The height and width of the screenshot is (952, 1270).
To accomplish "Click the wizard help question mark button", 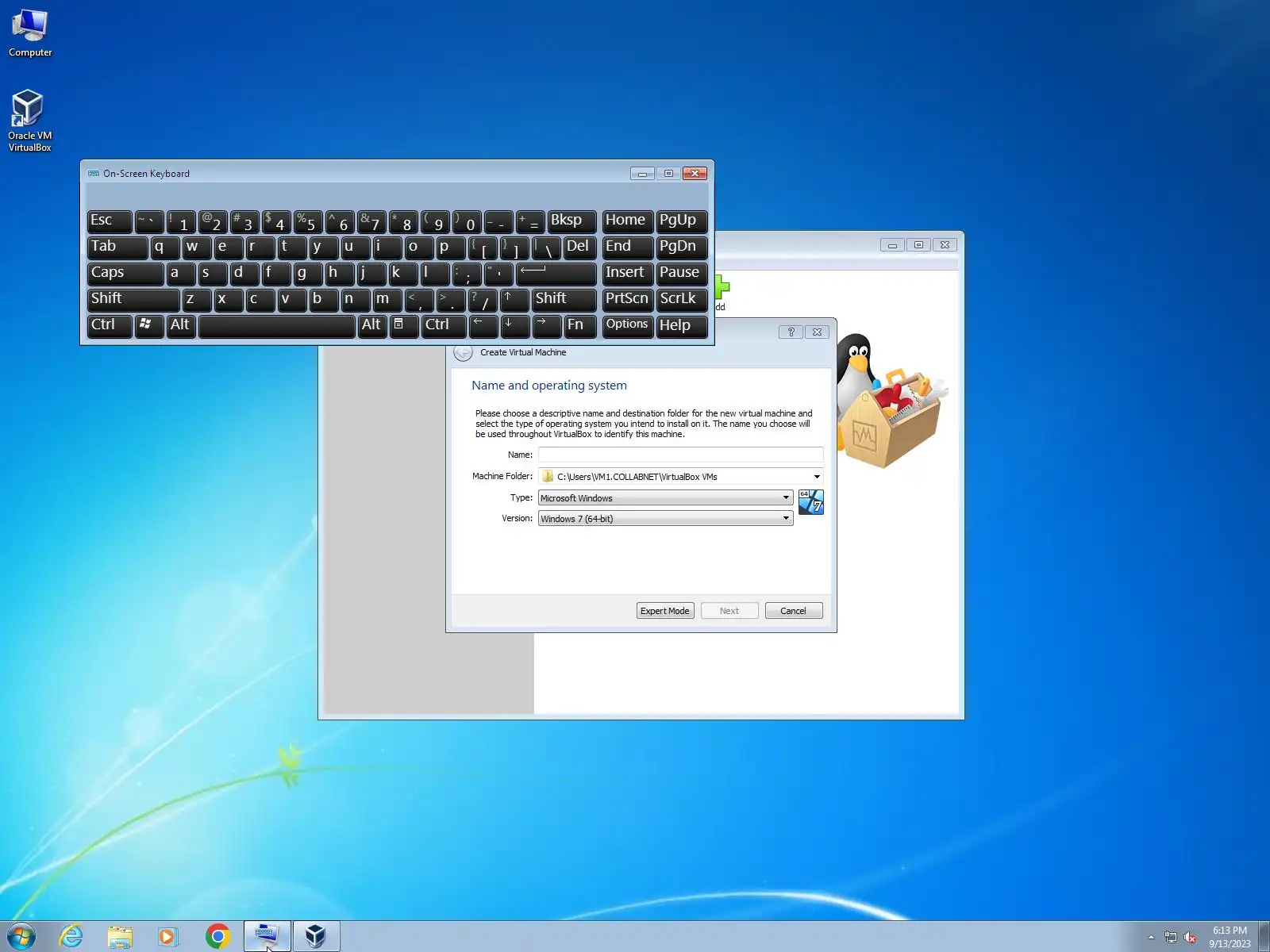I will click(791, 332).
